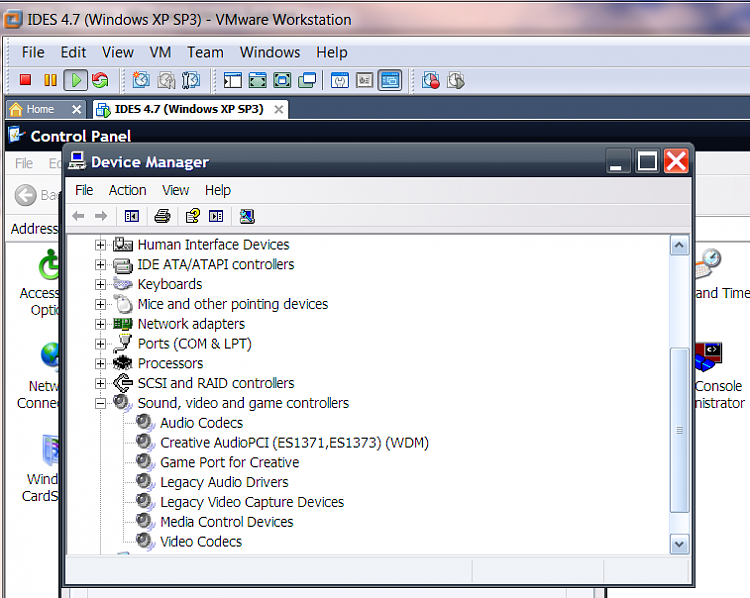This screenshot has width=750, height=598.
Task: Select Game Port for Creative
Action: pyautogui.click(x=230, y=463)
